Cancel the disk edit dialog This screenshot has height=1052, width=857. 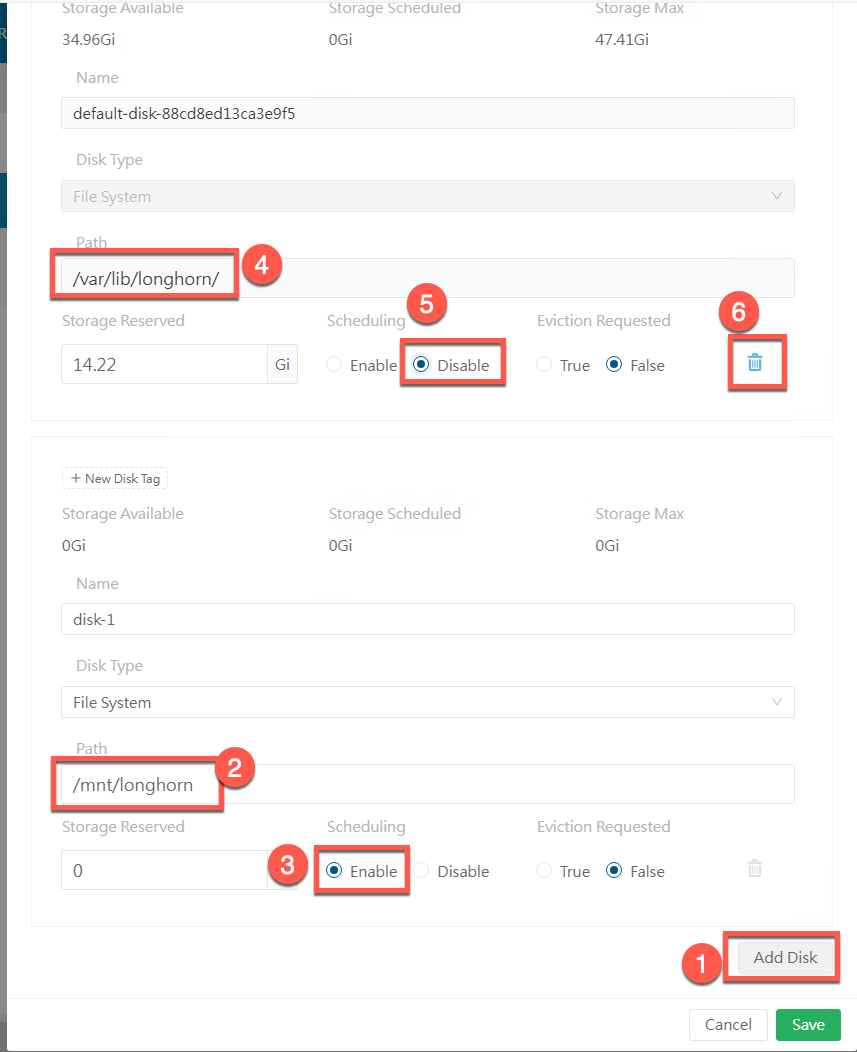tap(728, 1025)
